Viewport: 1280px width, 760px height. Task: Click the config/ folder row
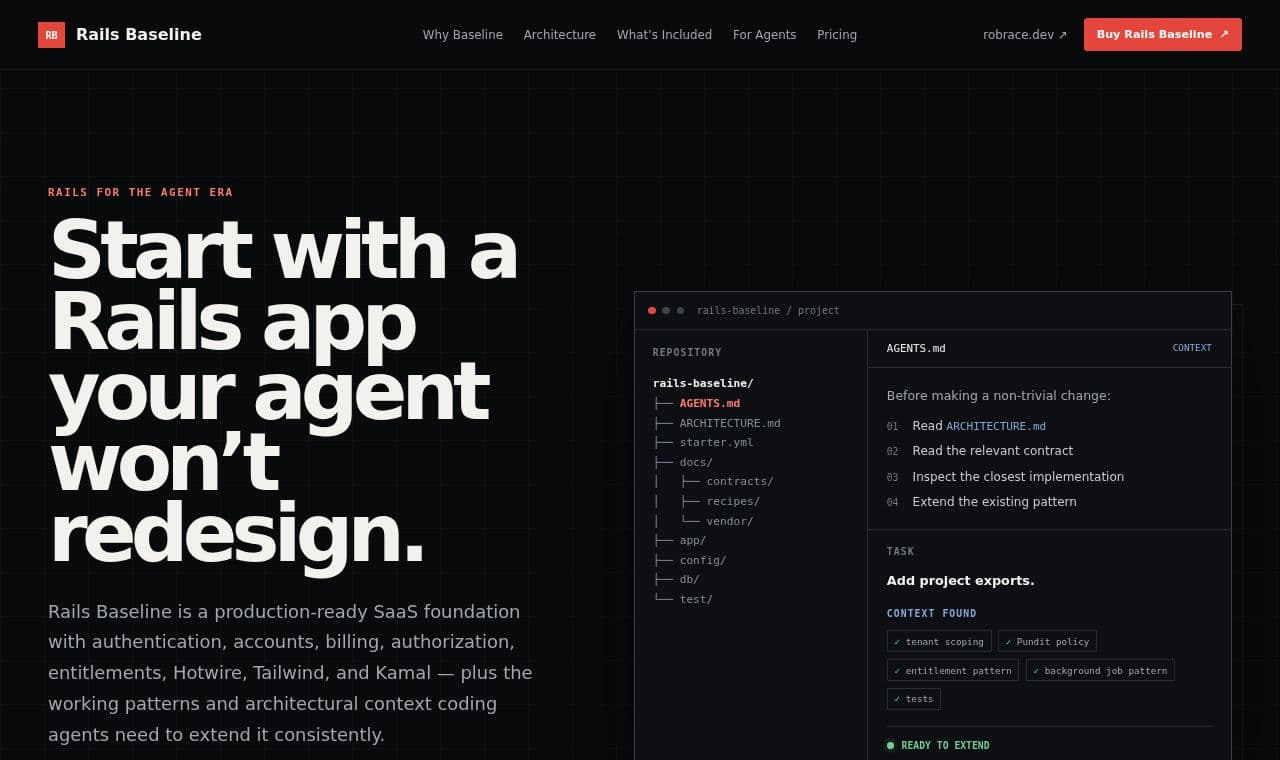702,560
